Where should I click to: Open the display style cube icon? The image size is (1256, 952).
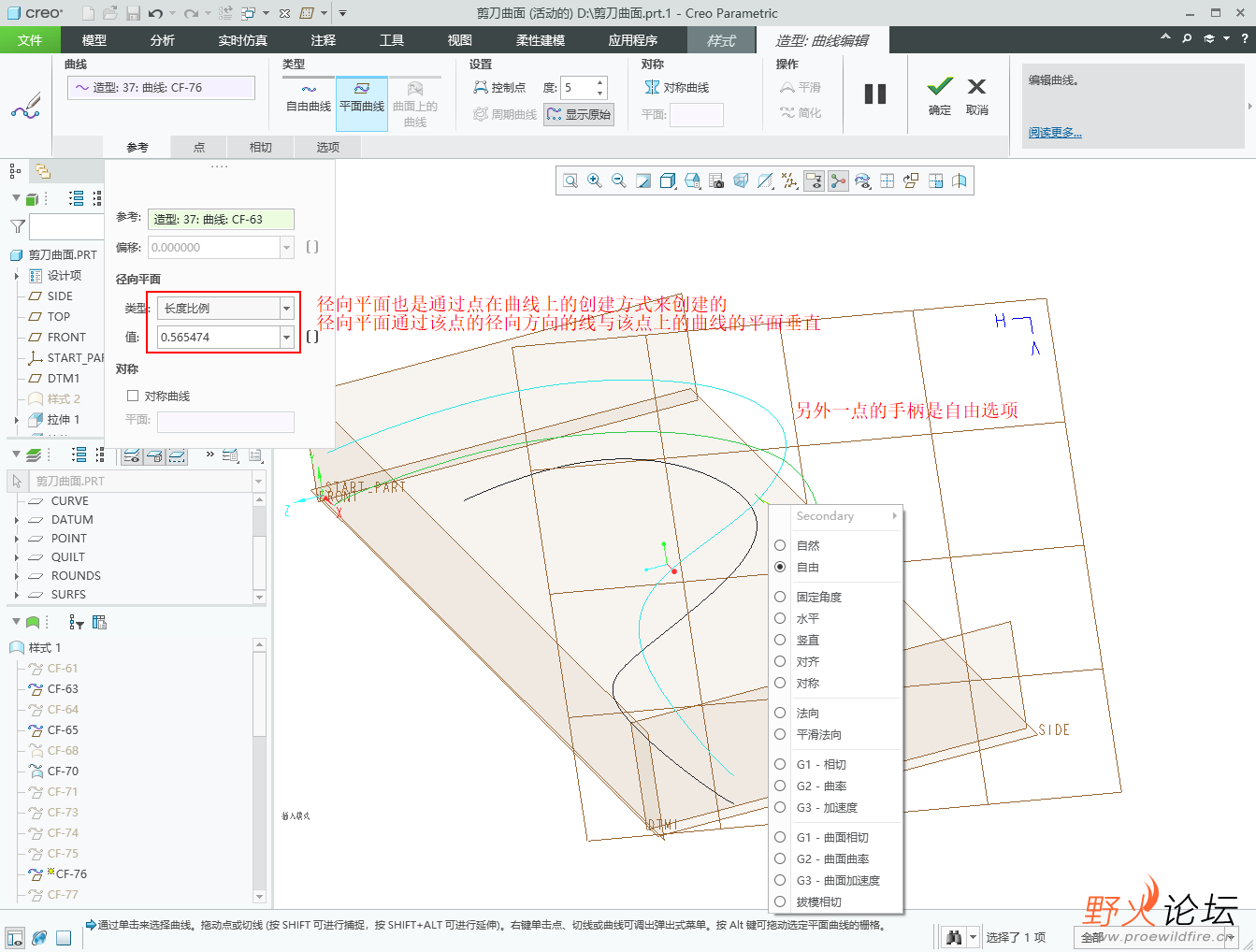tap(668, 181)
